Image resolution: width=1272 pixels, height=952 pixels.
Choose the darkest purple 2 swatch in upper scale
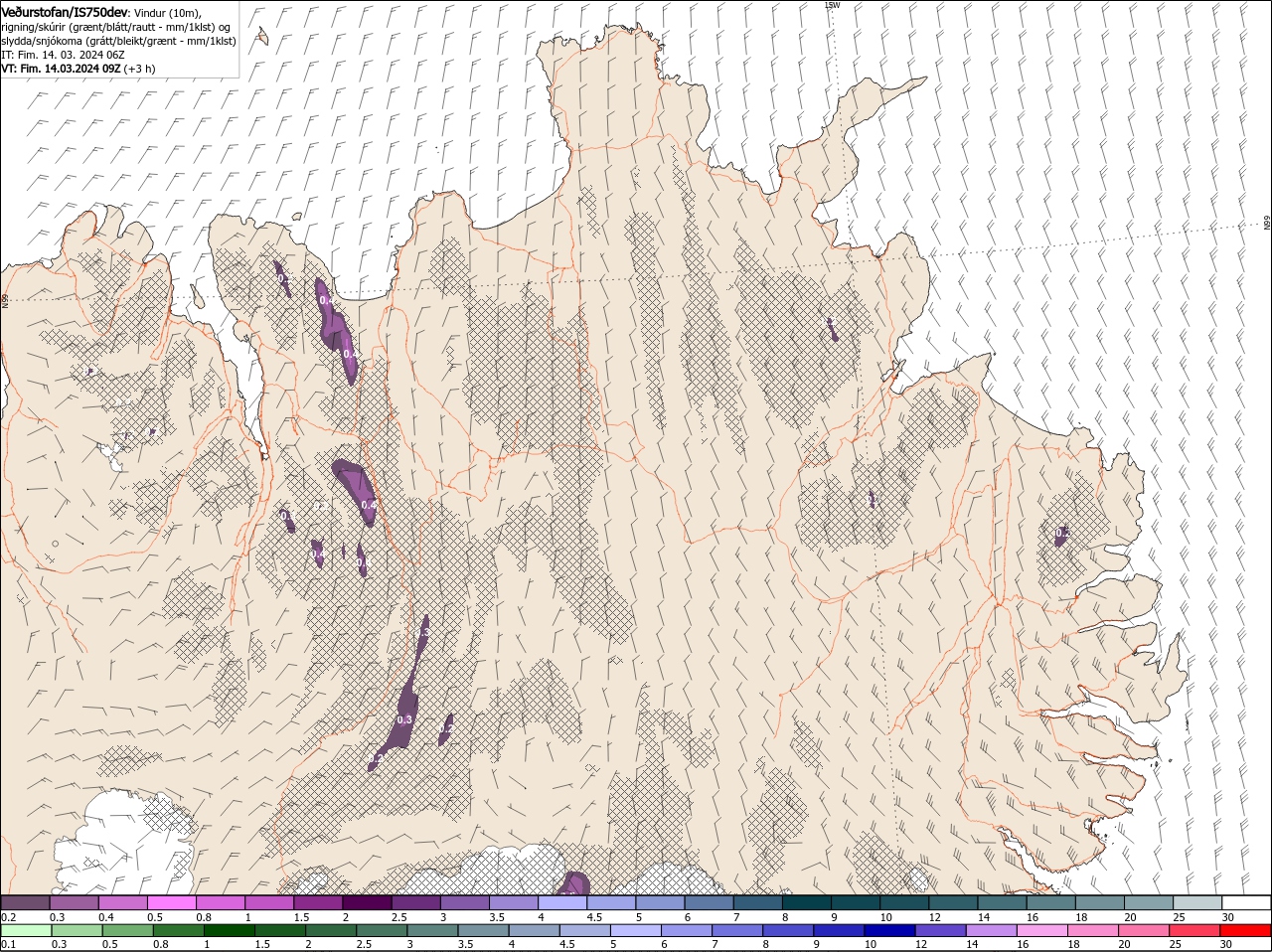click(367, 902)
